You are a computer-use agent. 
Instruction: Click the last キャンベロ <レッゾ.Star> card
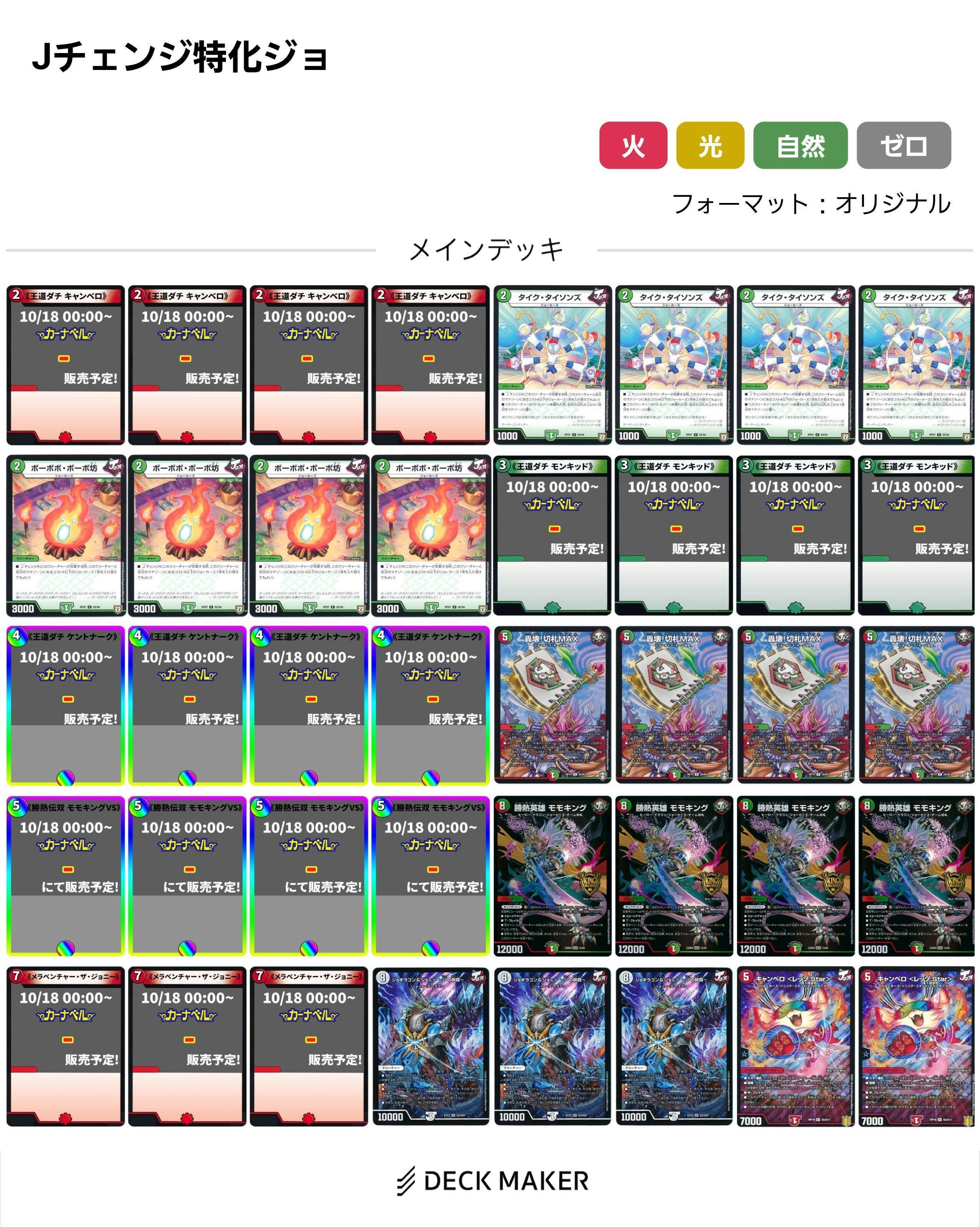pyautogui.click(x=917, y=1046)
